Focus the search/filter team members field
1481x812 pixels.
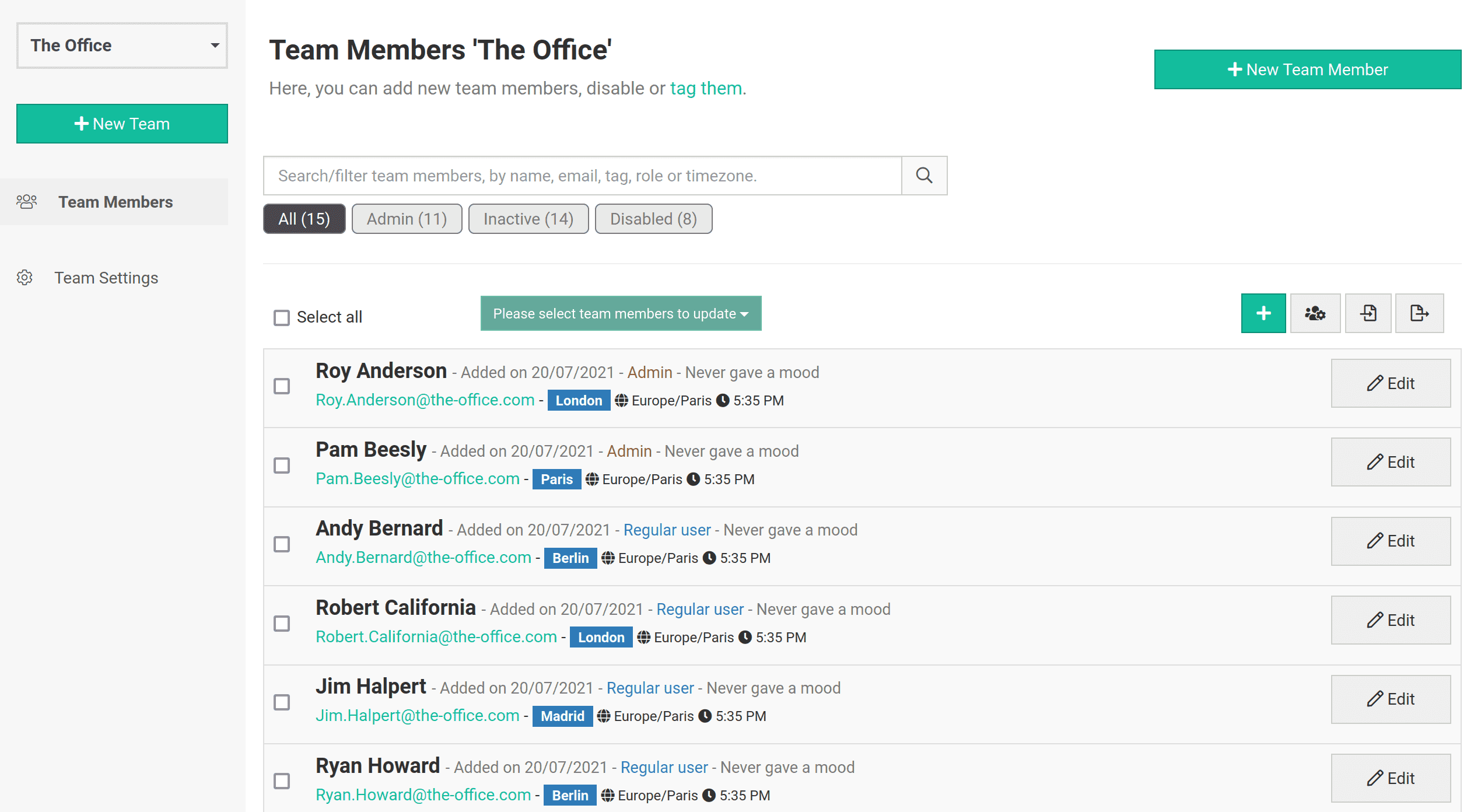point(582,175)
